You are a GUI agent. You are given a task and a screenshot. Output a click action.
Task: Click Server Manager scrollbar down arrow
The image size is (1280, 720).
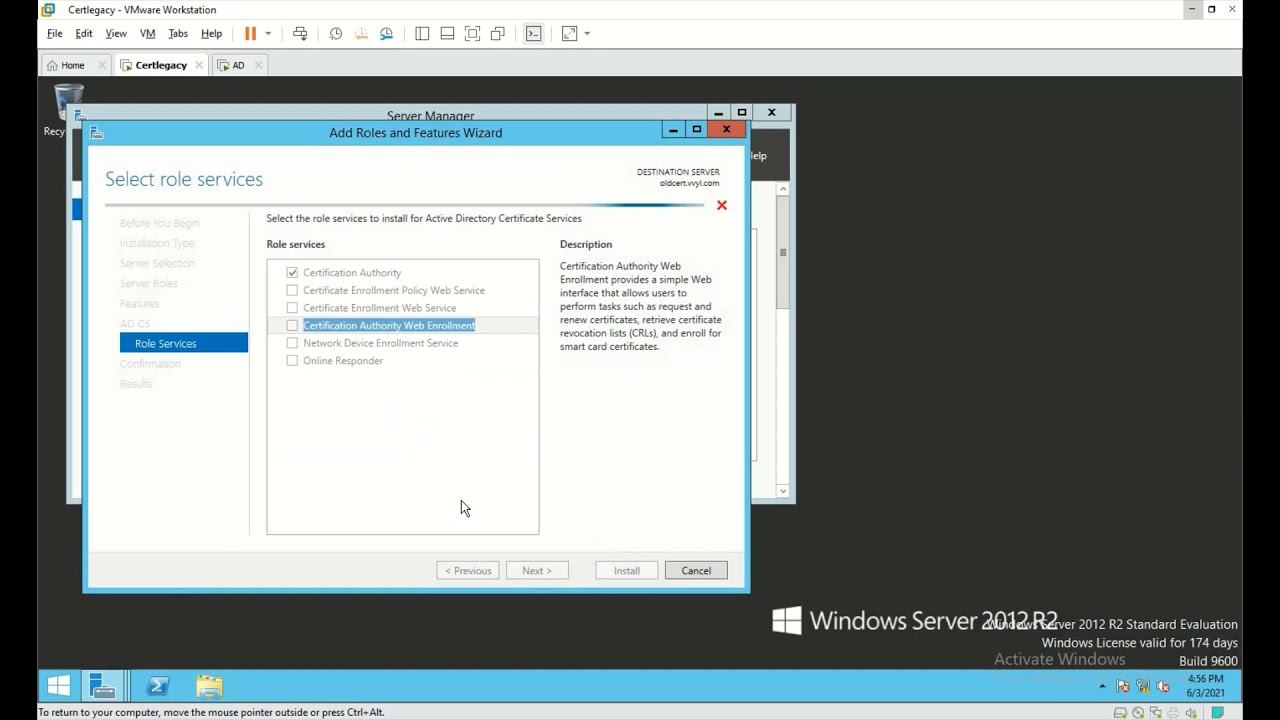pyautogui.click(x=783, y=491)
